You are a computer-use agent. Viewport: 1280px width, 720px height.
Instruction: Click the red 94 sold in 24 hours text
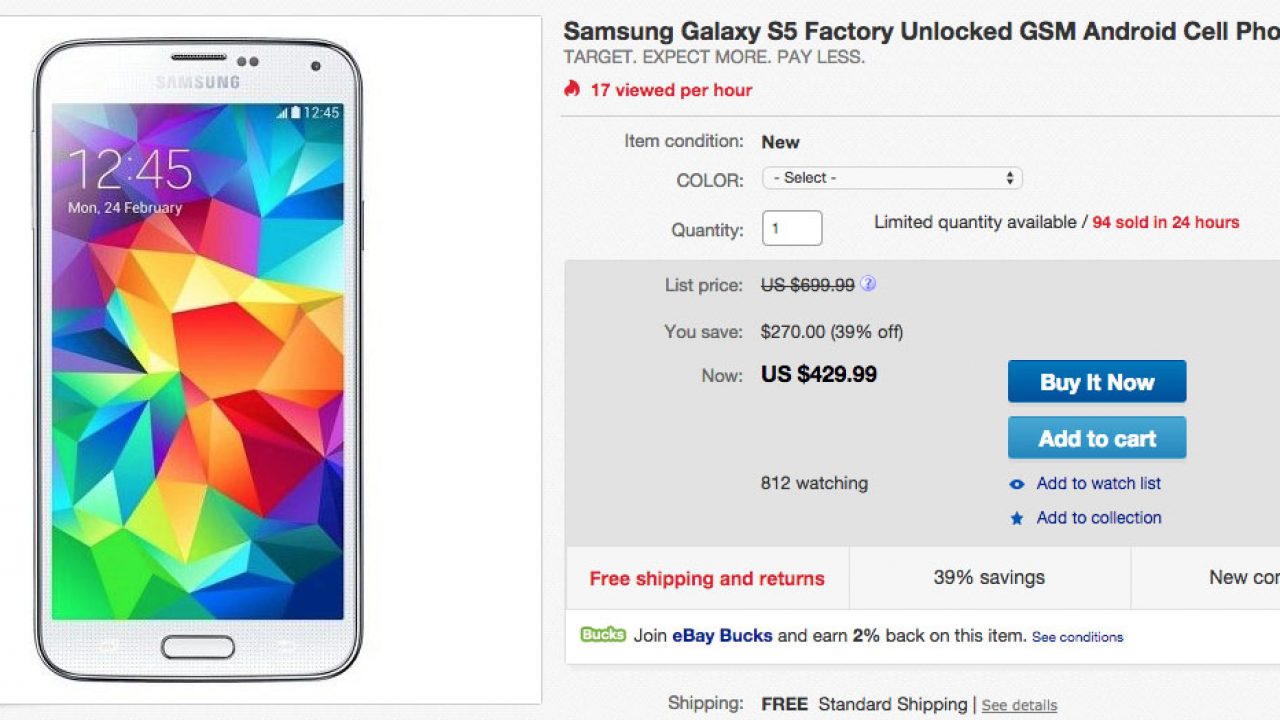[1165, 222]
